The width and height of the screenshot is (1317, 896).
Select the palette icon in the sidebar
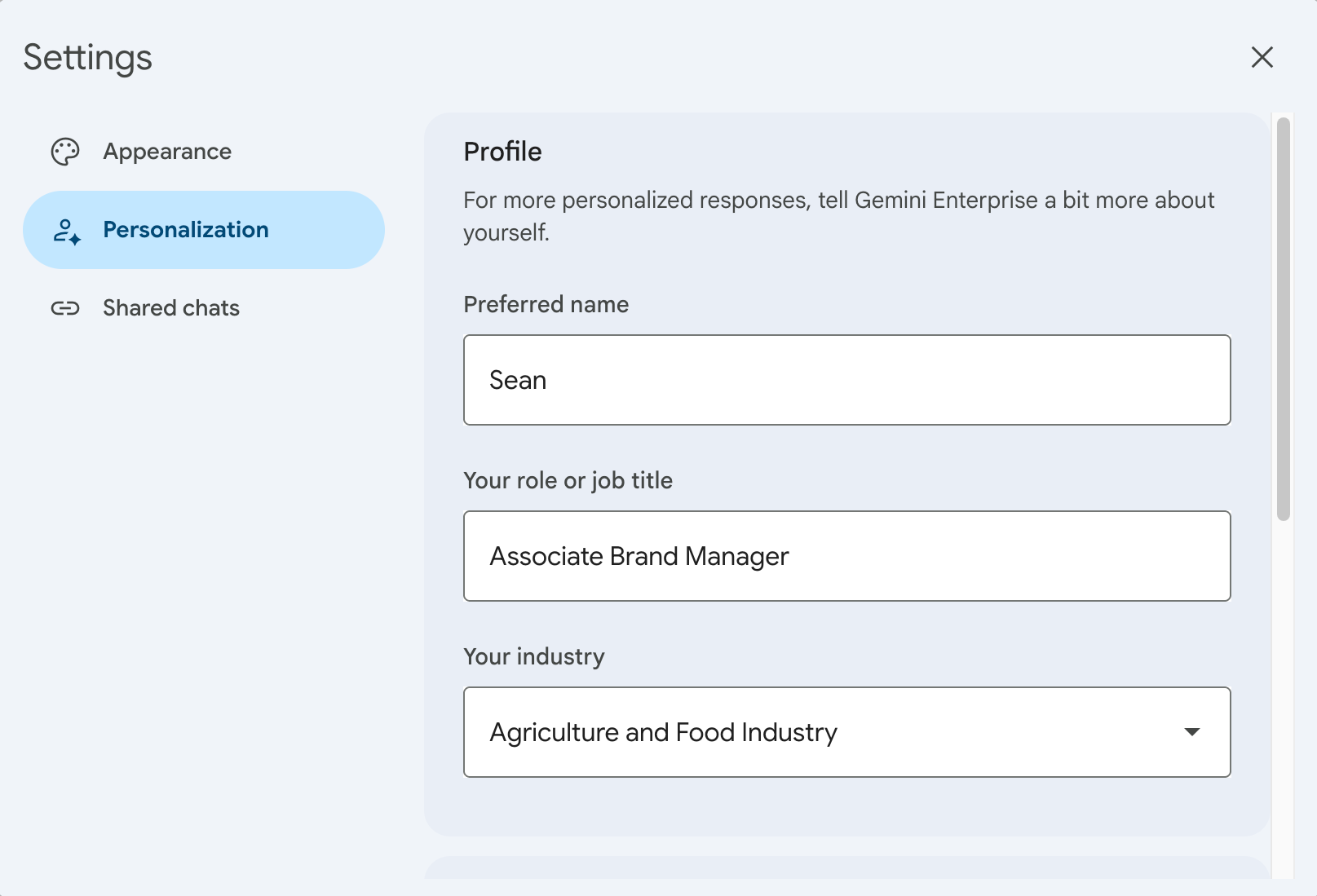(66, 151)
